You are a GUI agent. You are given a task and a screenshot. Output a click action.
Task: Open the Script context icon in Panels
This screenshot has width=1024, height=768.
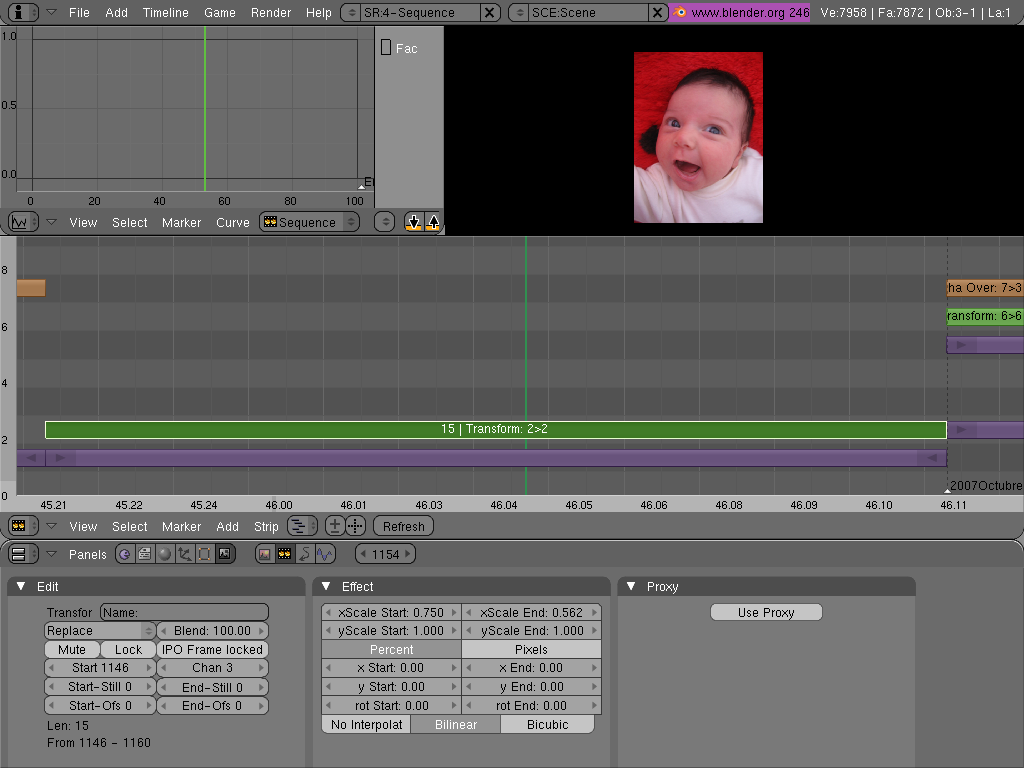click(145, 554)
